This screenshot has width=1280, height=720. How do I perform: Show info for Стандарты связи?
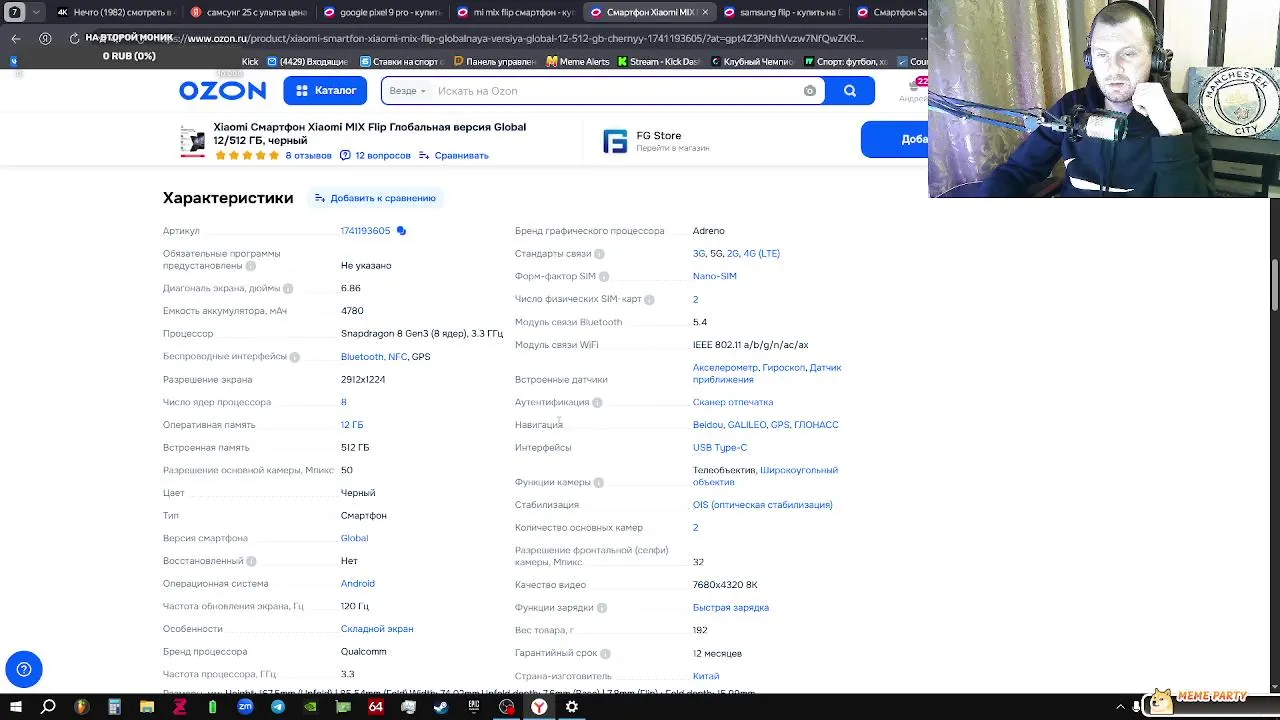[x=599, y=254]
